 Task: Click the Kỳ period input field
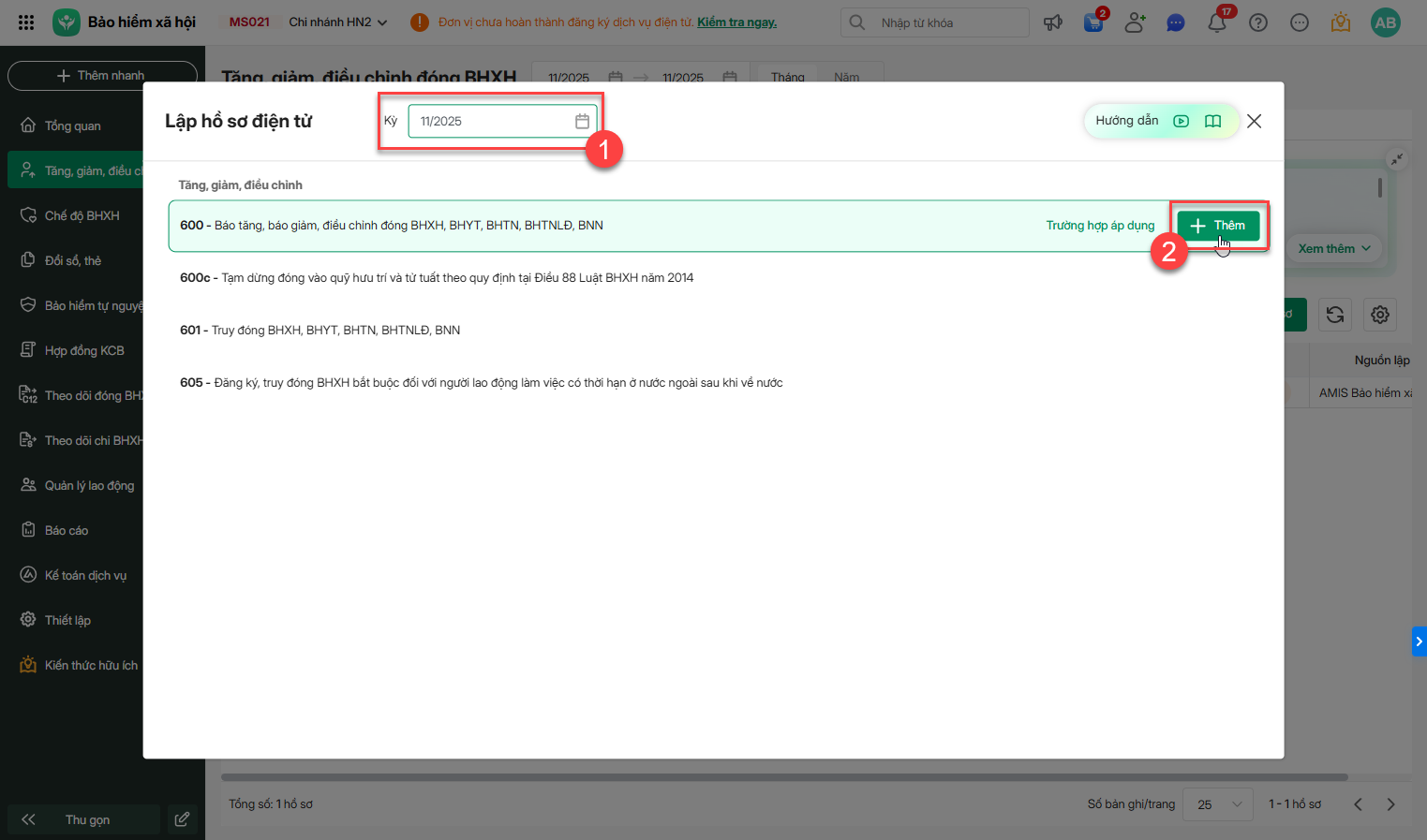[502, 121]
